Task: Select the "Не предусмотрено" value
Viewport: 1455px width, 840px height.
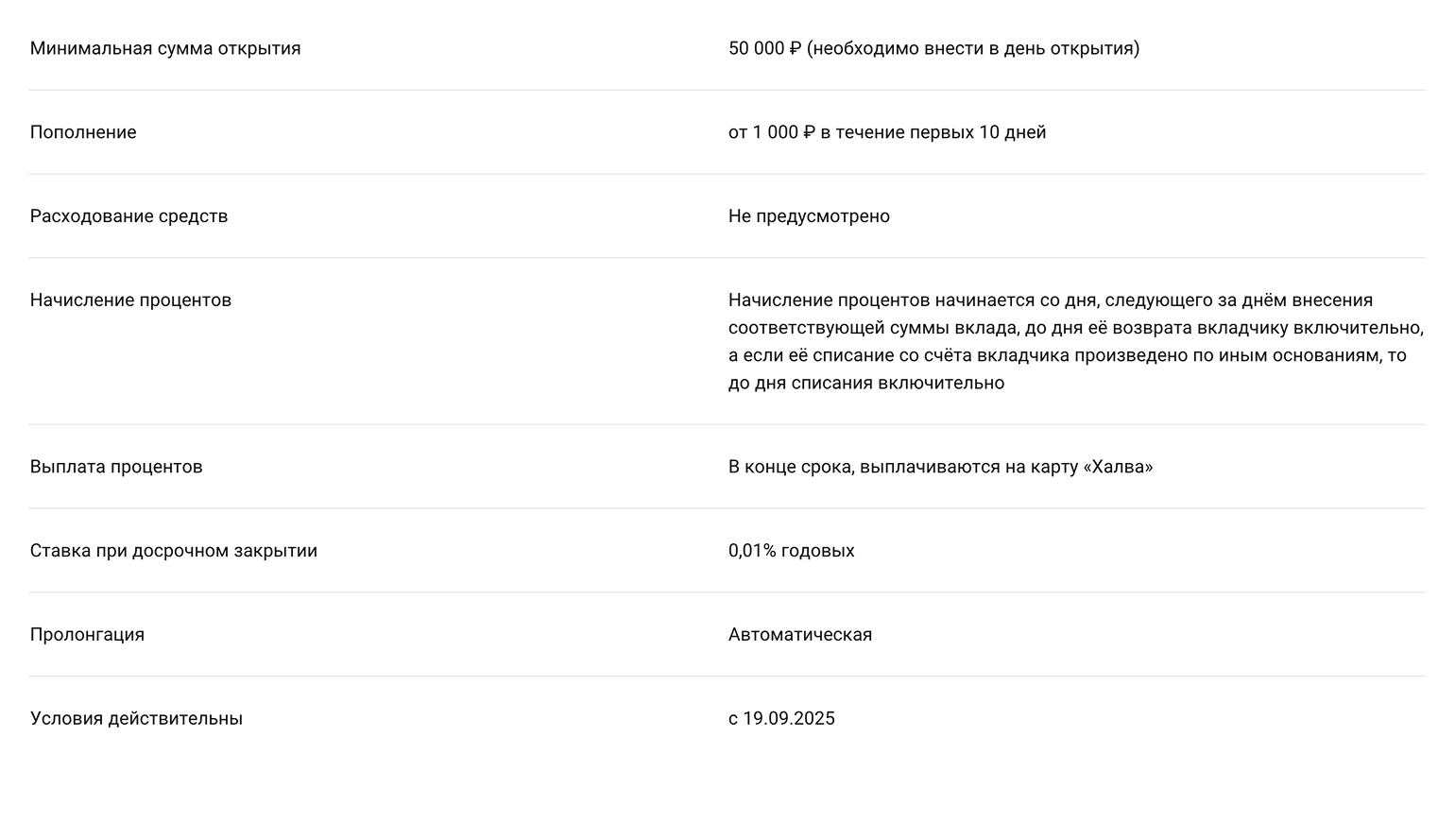Action: click(809, 216)
